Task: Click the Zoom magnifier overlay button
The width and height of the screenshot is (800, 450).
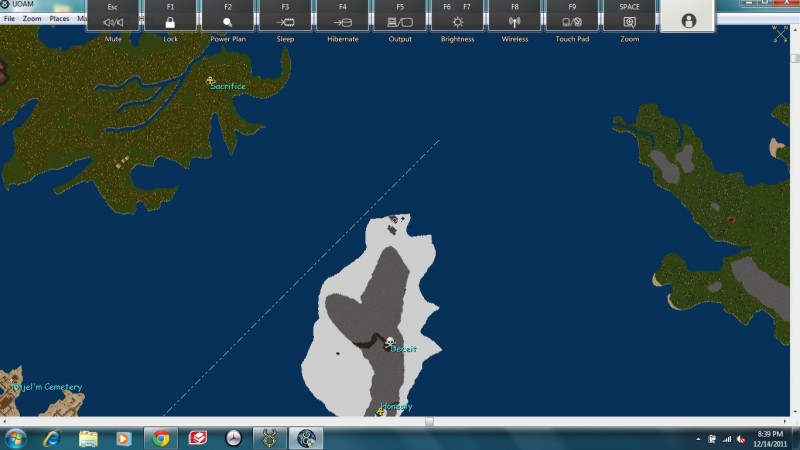Action: [629, 21]
